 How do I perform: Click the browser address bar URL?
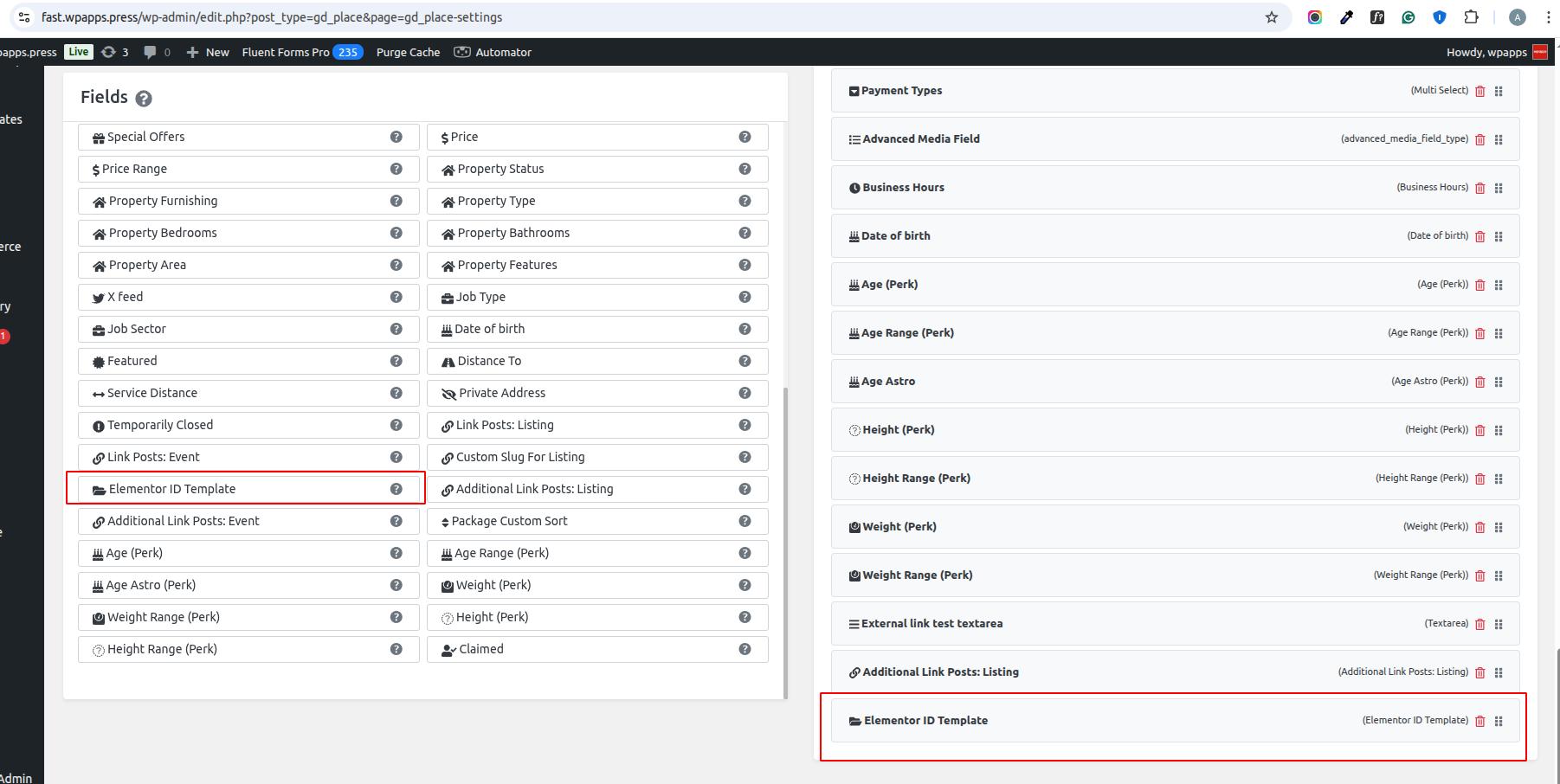point(272,17)
